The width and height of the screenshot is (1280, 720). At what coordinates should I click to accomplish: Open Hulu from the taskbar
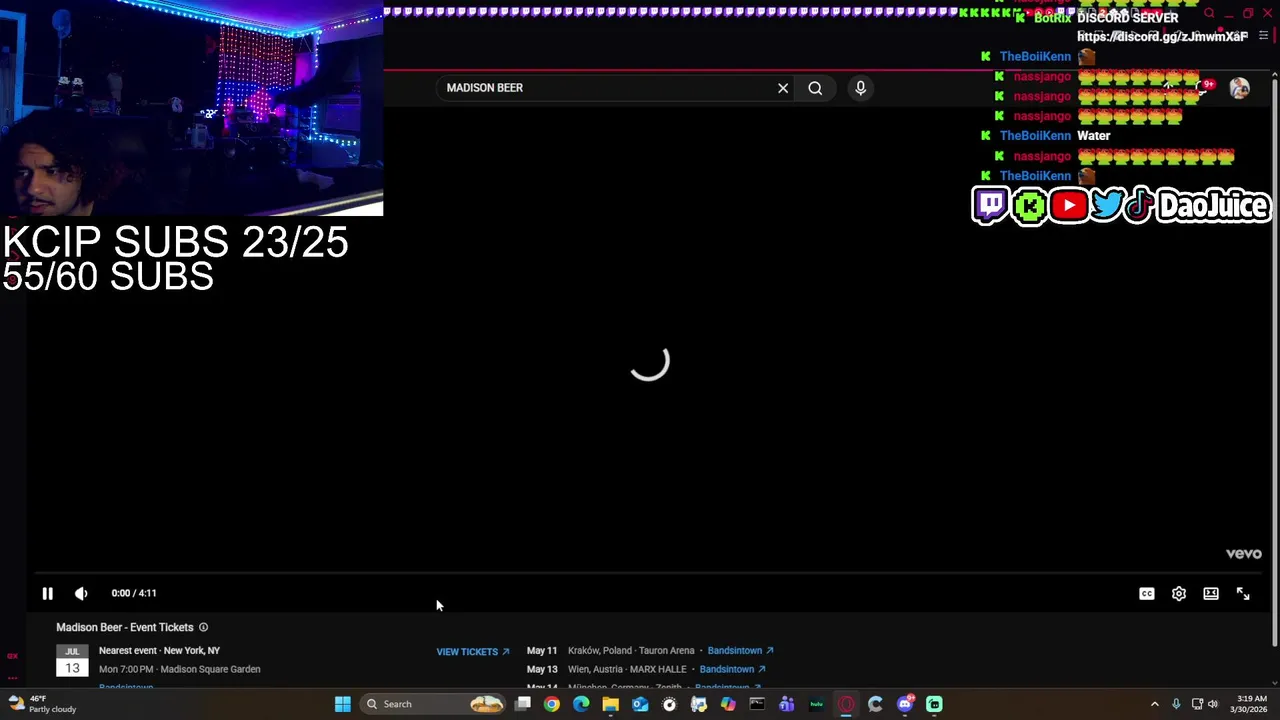(816, 704)
